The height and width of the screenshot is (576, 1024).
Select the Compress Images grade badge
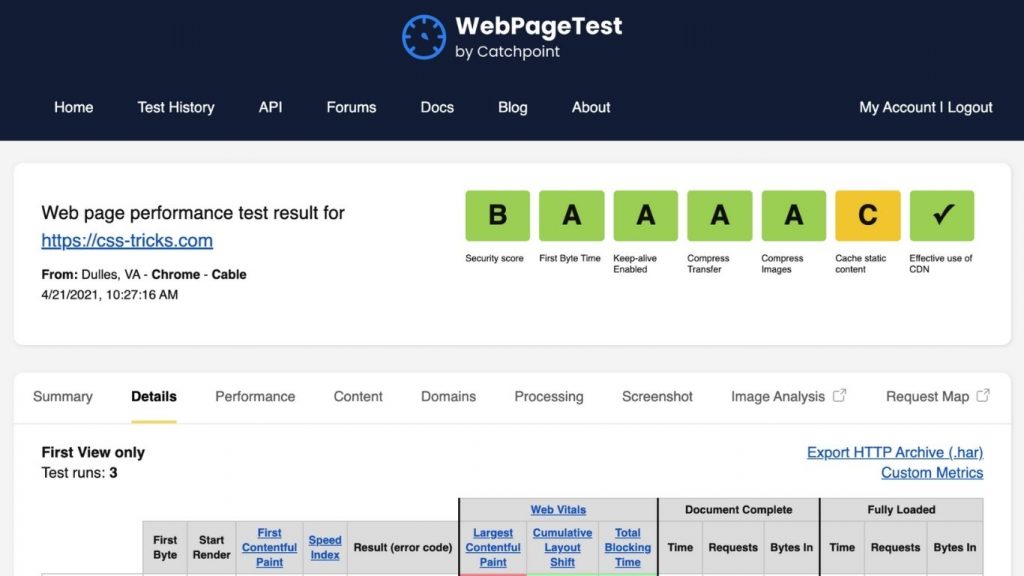tap(793, 215)
